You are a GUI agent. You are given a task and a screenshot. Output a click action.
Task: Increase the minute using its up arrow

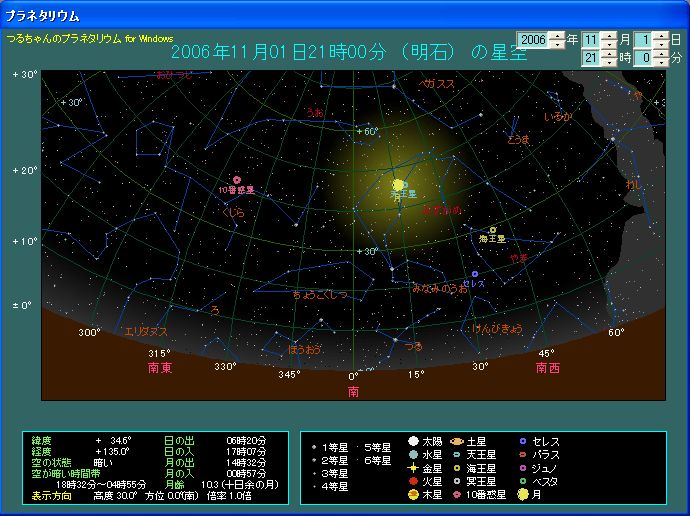(x=661, y=54)
